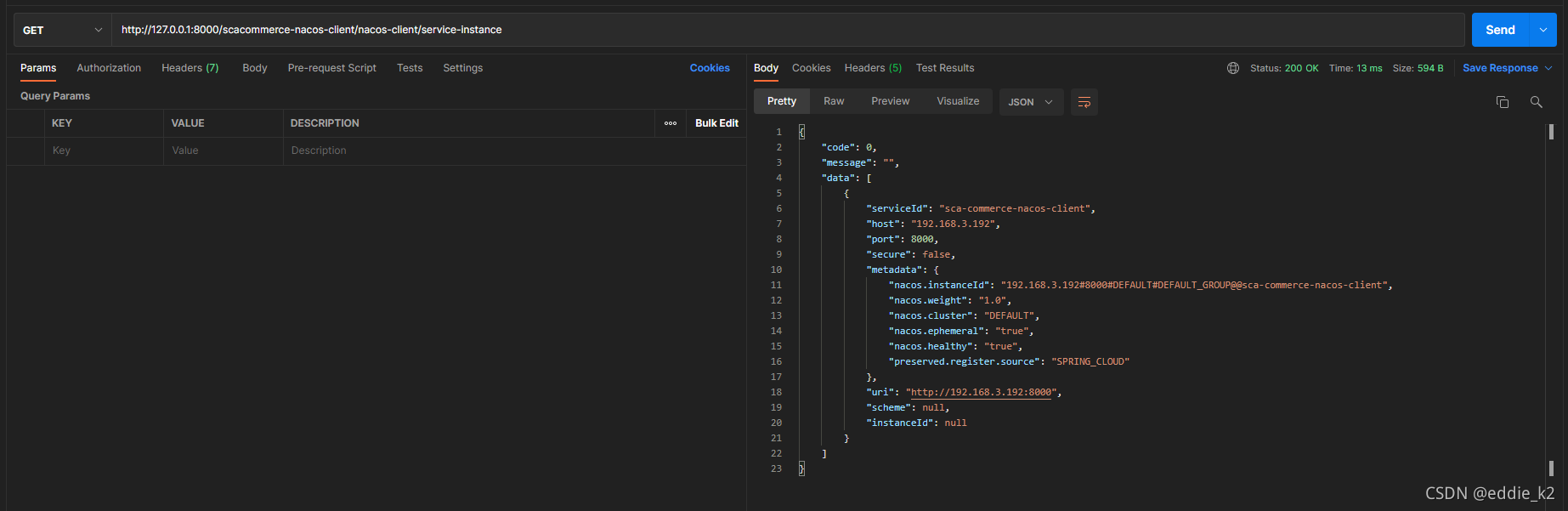
Task: Click the "code" key on line 2
Action: tap(838, 147)
